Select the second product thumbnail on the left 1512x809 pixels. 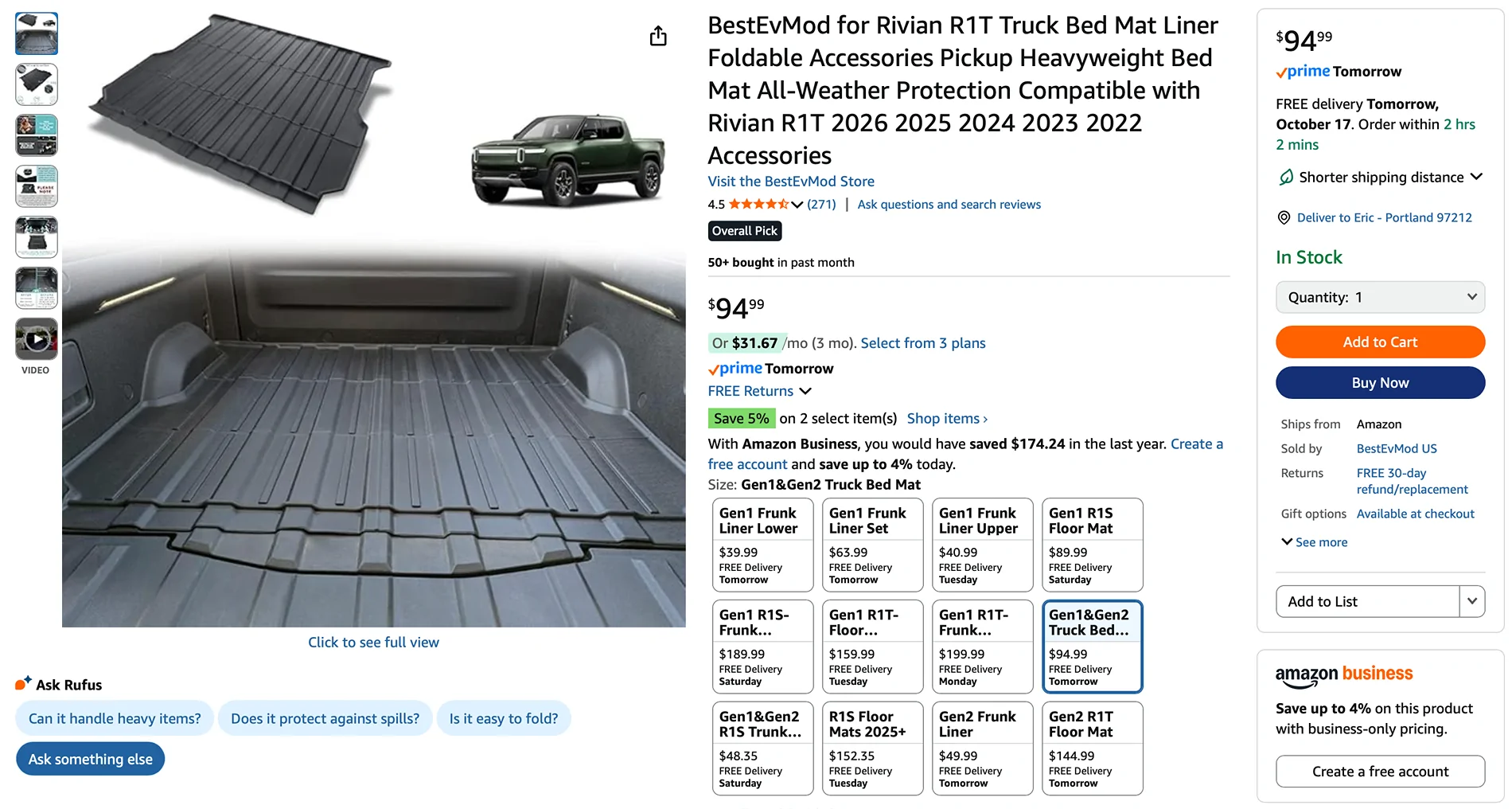point(36,84)
